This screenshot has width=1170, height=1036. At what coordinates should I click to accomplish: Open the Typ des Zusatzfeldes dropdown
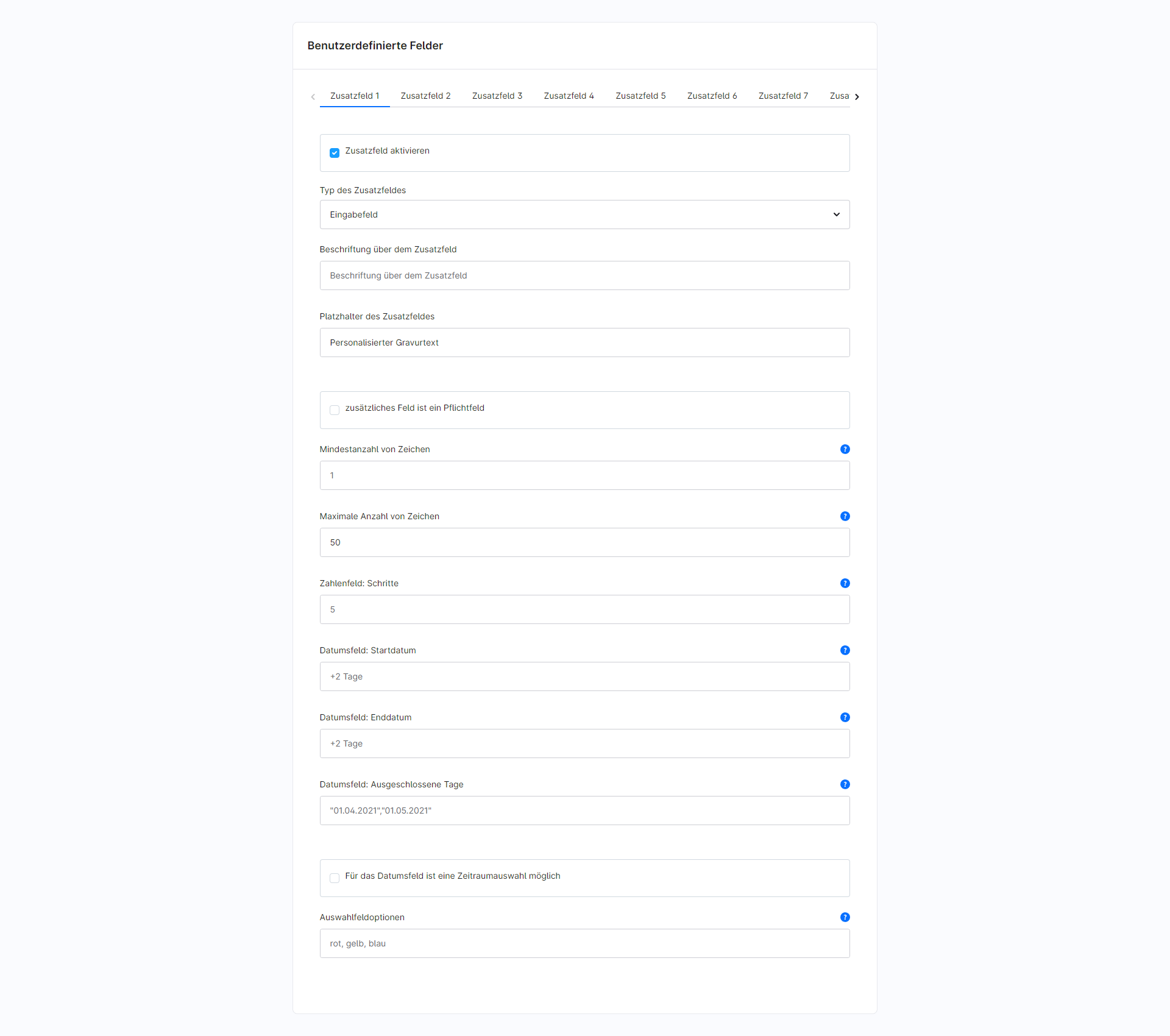coord(584,215)
